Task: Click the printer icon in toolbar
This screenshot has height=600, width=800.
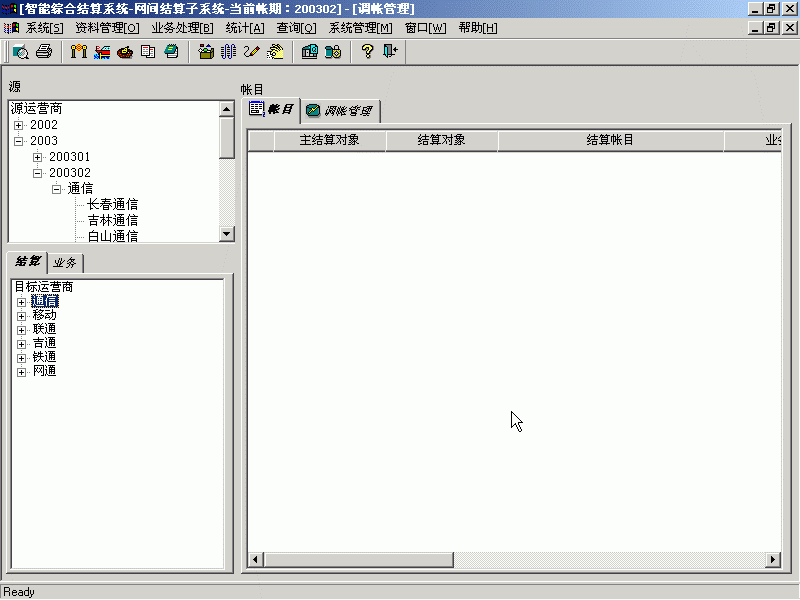Action: pyautogui.click(x=44, y=52)
